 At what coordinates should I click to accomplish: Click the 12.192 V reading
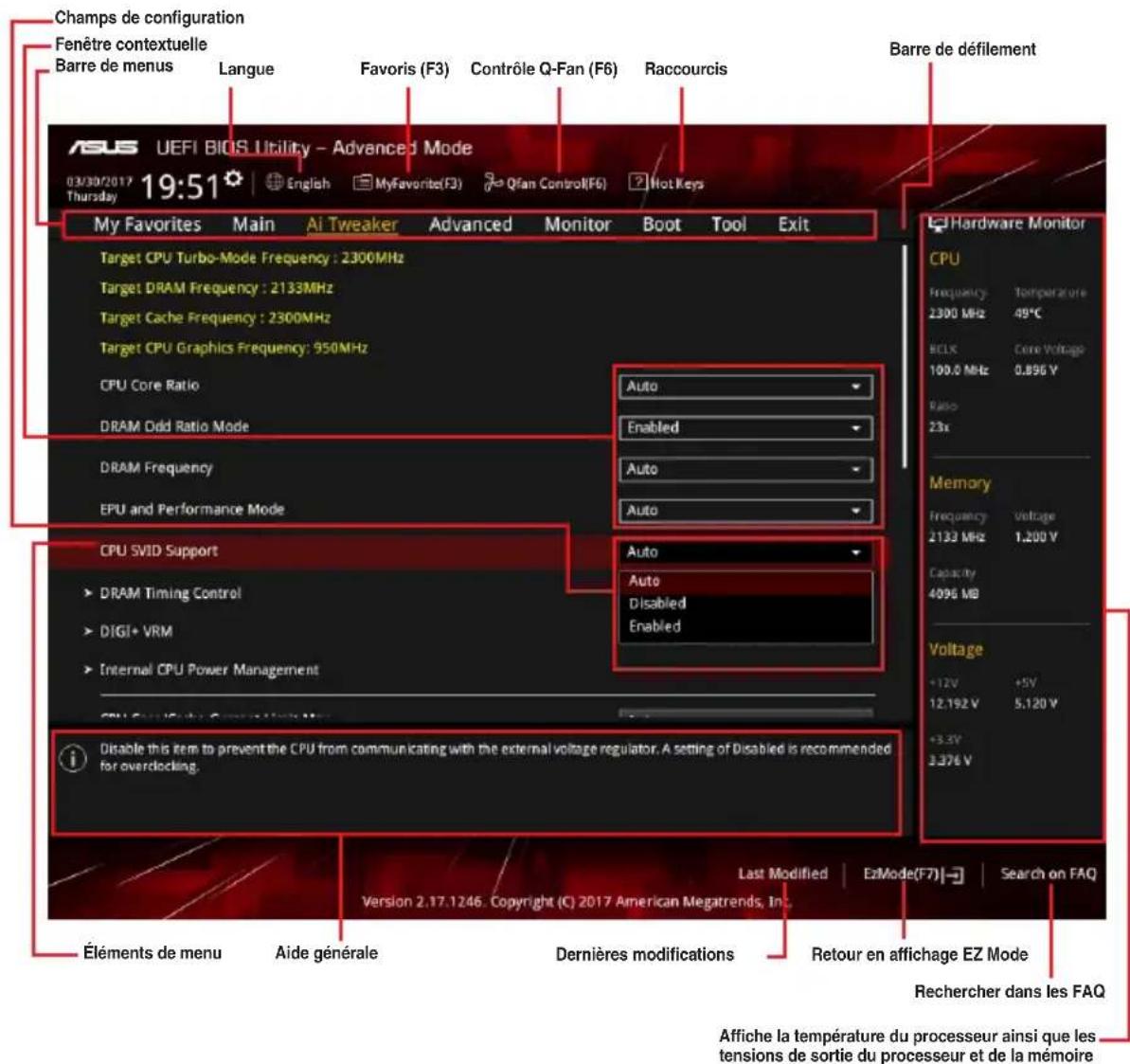click(954, 704)
